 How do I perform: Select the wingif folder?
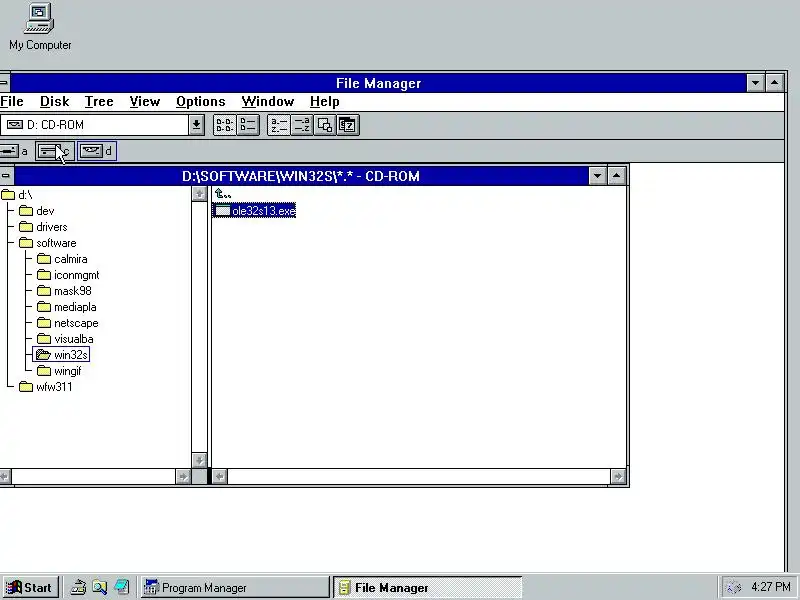tap(59, 371)
